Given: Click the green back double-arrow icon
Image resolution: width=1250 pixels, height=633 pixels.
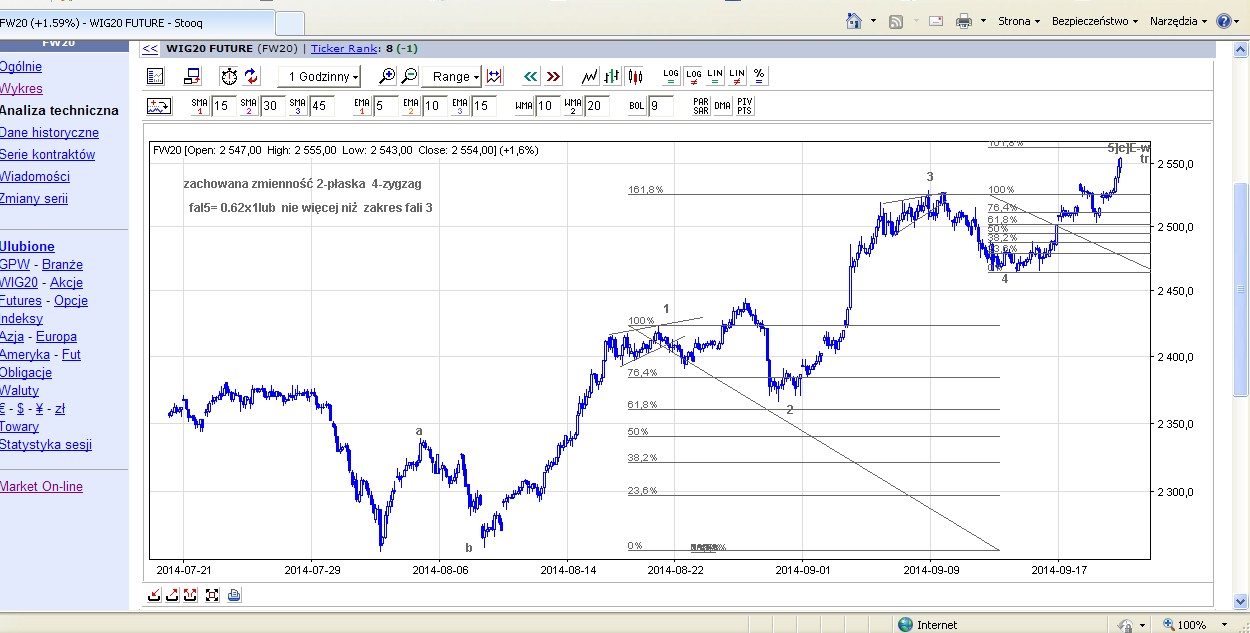Looking at the screenshot, I should 531,76.
